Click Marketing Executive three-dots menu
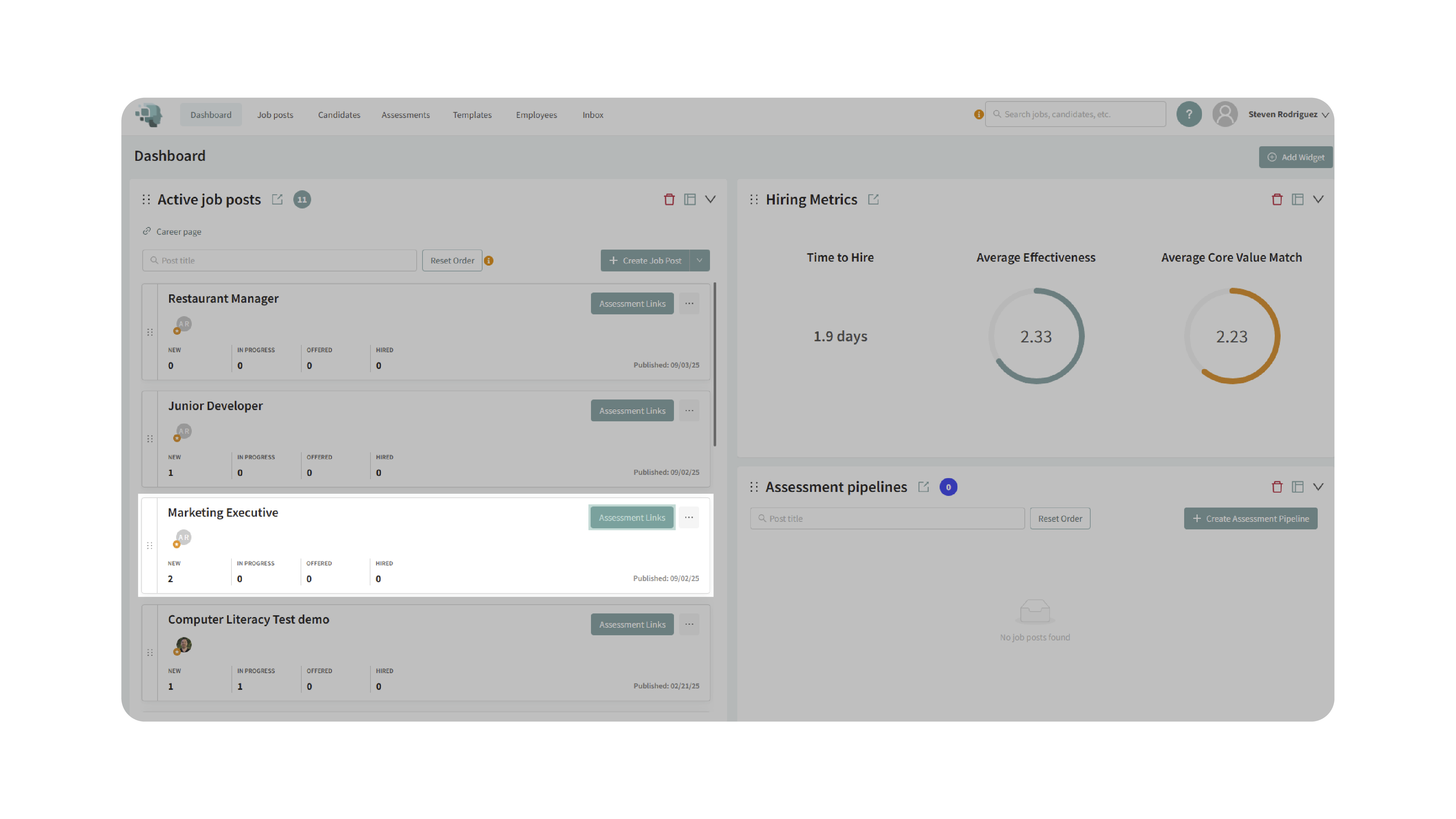This screenshot has width=1456, height=819. pos(689,517)
